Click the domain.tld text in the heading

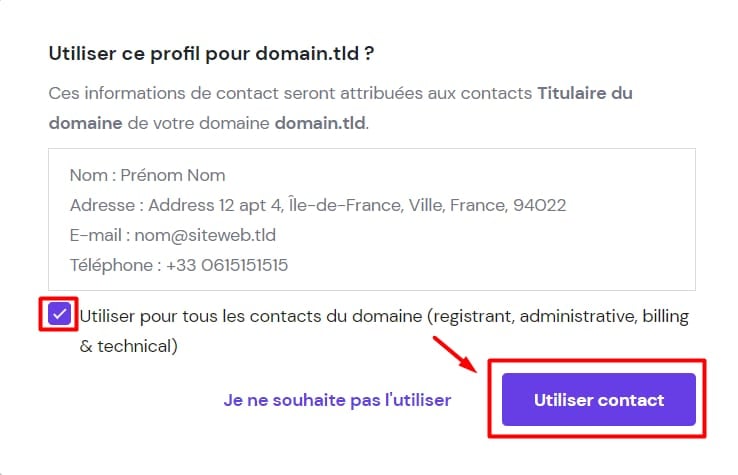327,51
